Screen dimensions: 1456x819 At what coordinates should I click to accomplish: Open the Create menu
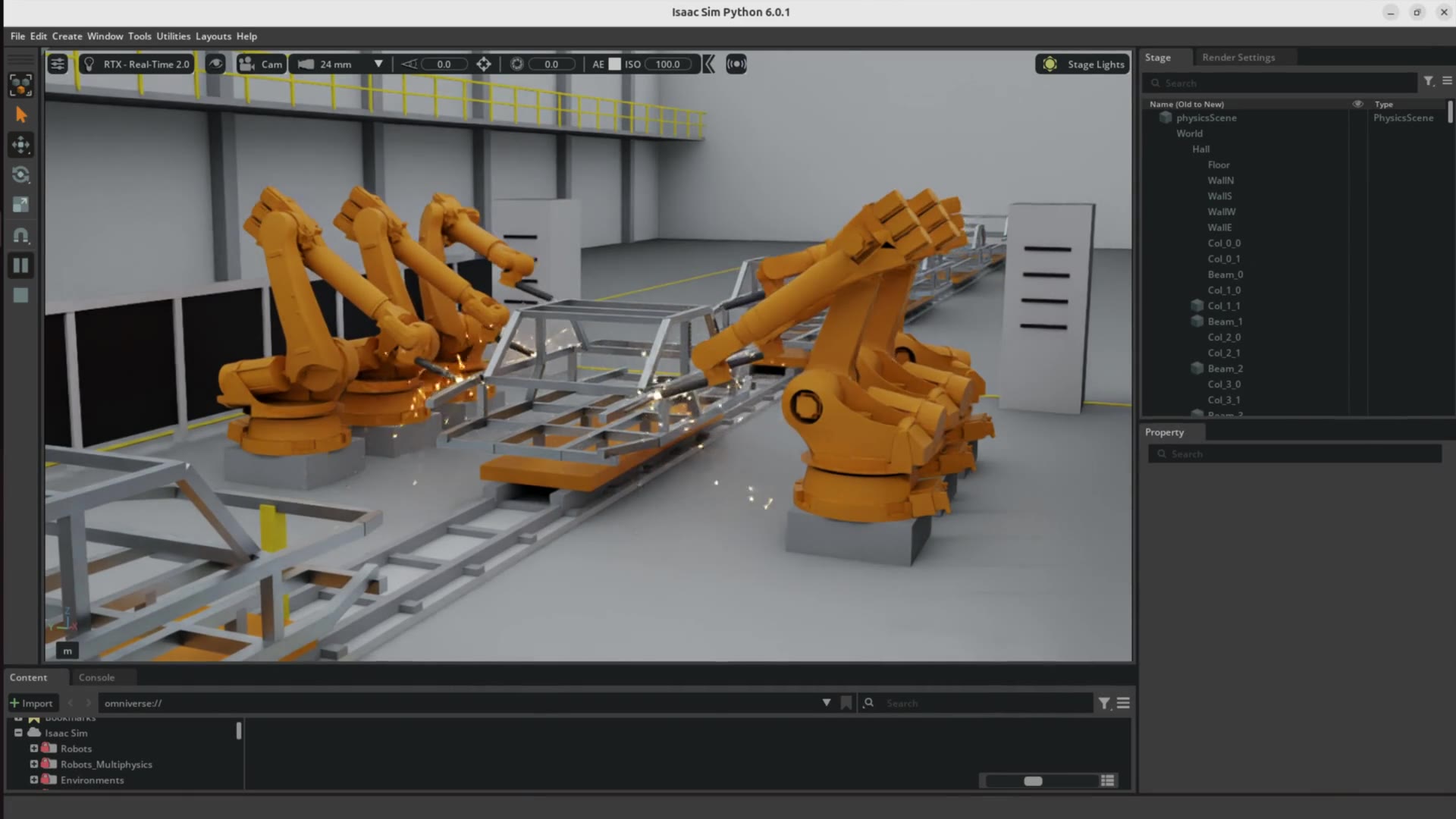coord(67,36)
